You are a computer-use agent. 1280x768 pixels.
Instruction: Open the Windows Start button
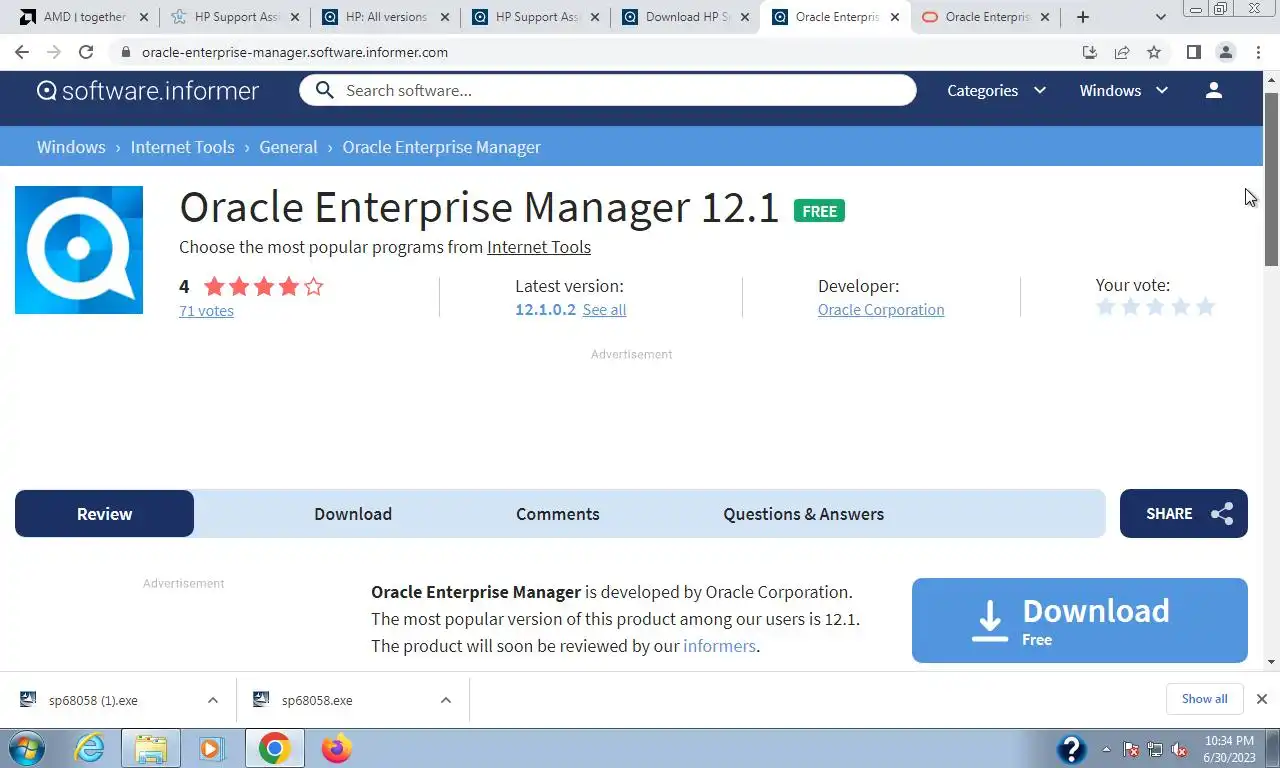(x=27, y=748)
